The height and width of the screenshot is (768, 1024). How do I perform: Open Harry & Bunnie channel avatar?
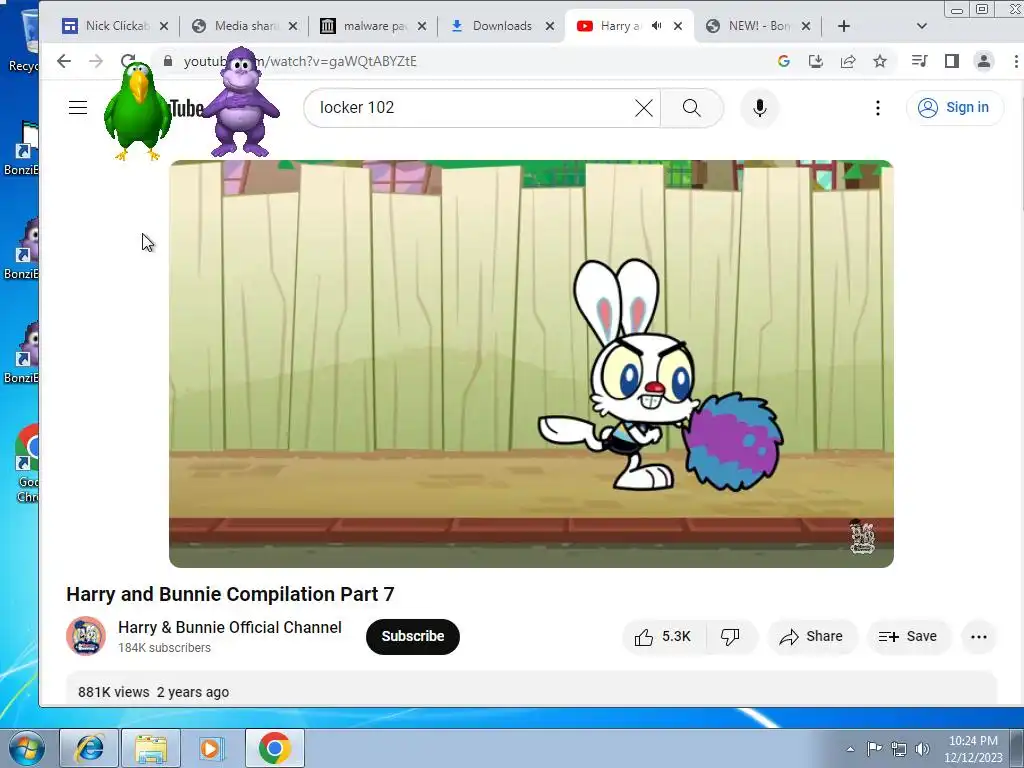point(86,636)
